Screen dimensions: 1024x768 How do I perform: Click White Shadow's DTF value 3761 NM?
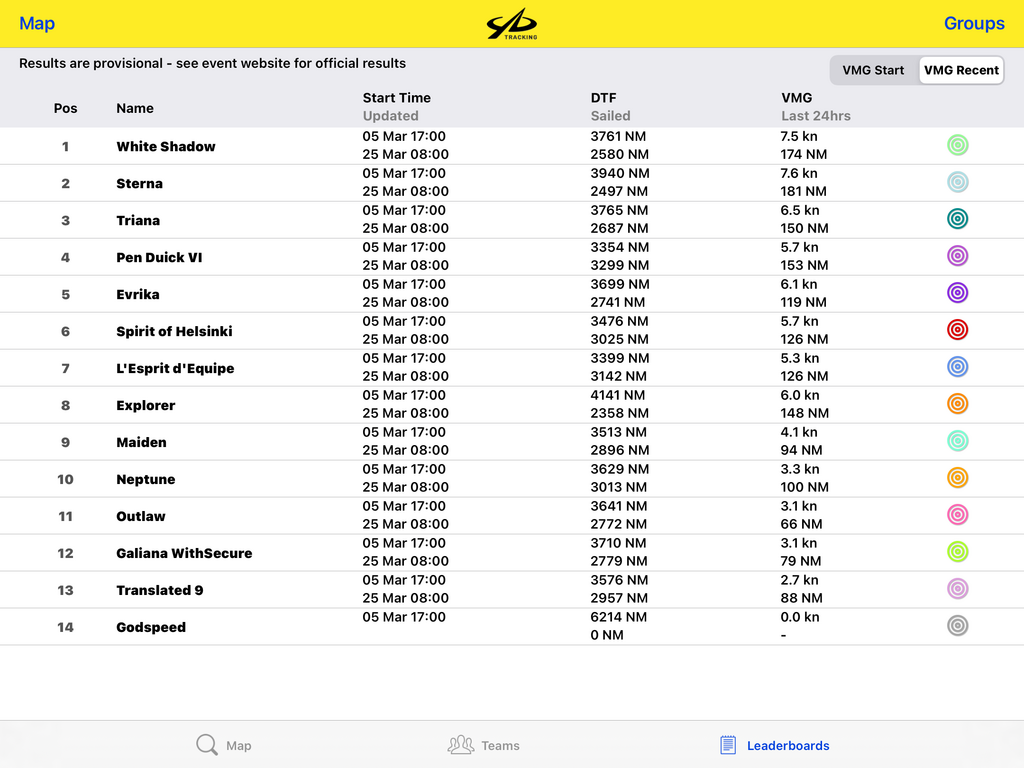618,136
